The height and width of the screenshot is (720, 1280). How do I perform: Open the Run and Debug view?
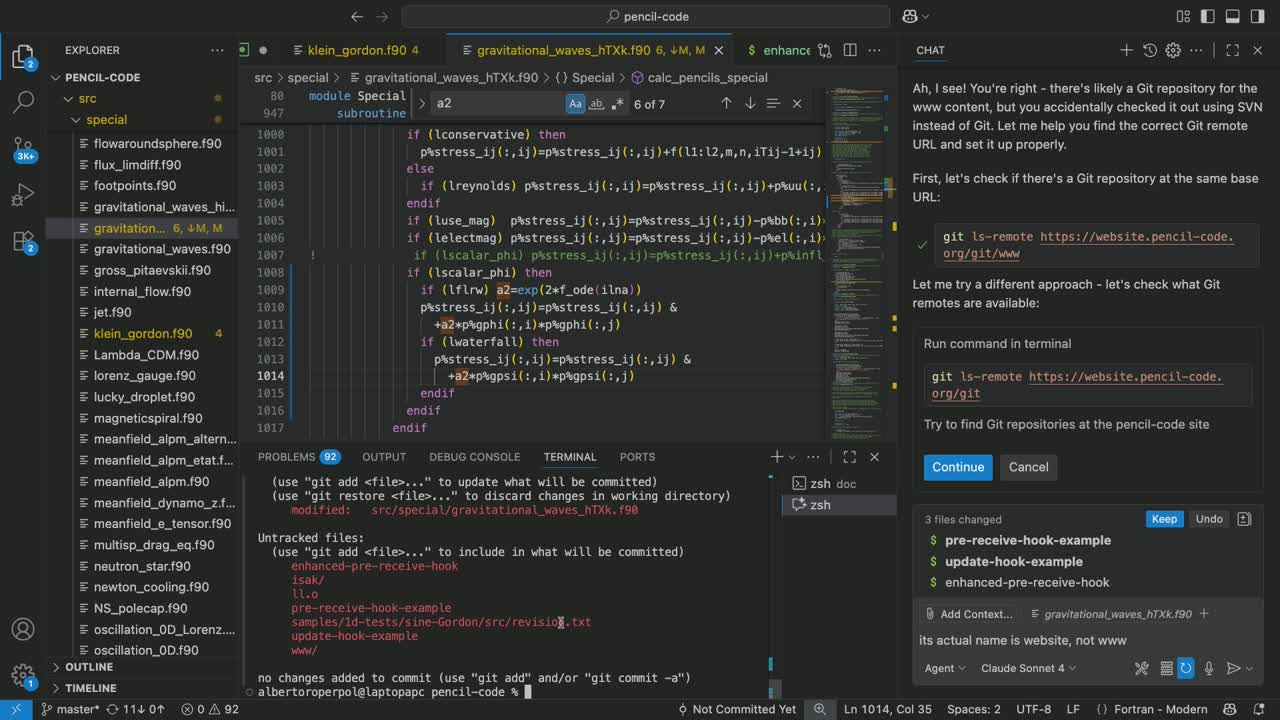pos(23,194)
